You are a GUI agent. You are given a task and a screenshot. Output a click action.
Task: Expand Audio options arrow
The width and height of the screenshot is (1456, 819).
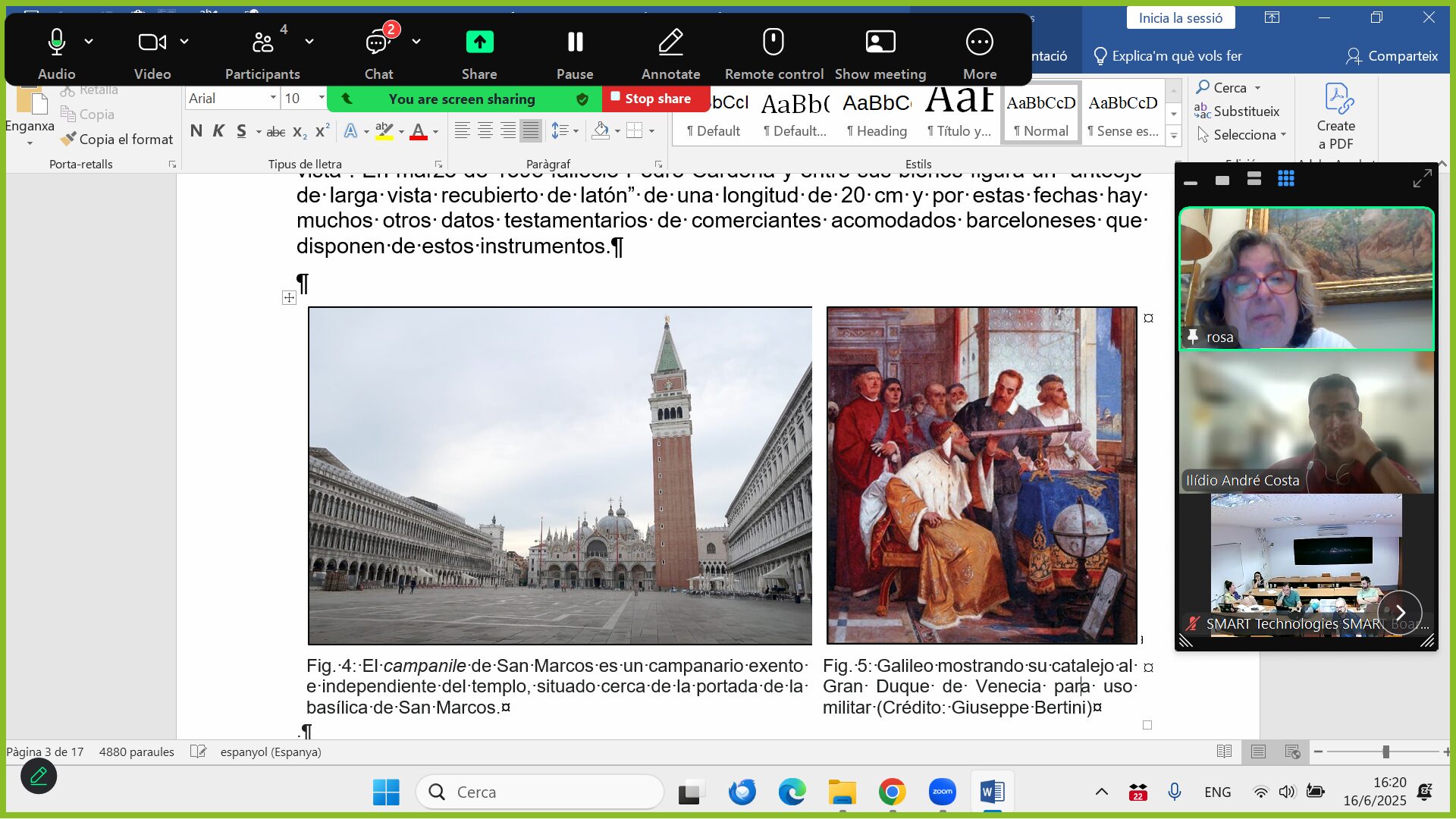89,41
